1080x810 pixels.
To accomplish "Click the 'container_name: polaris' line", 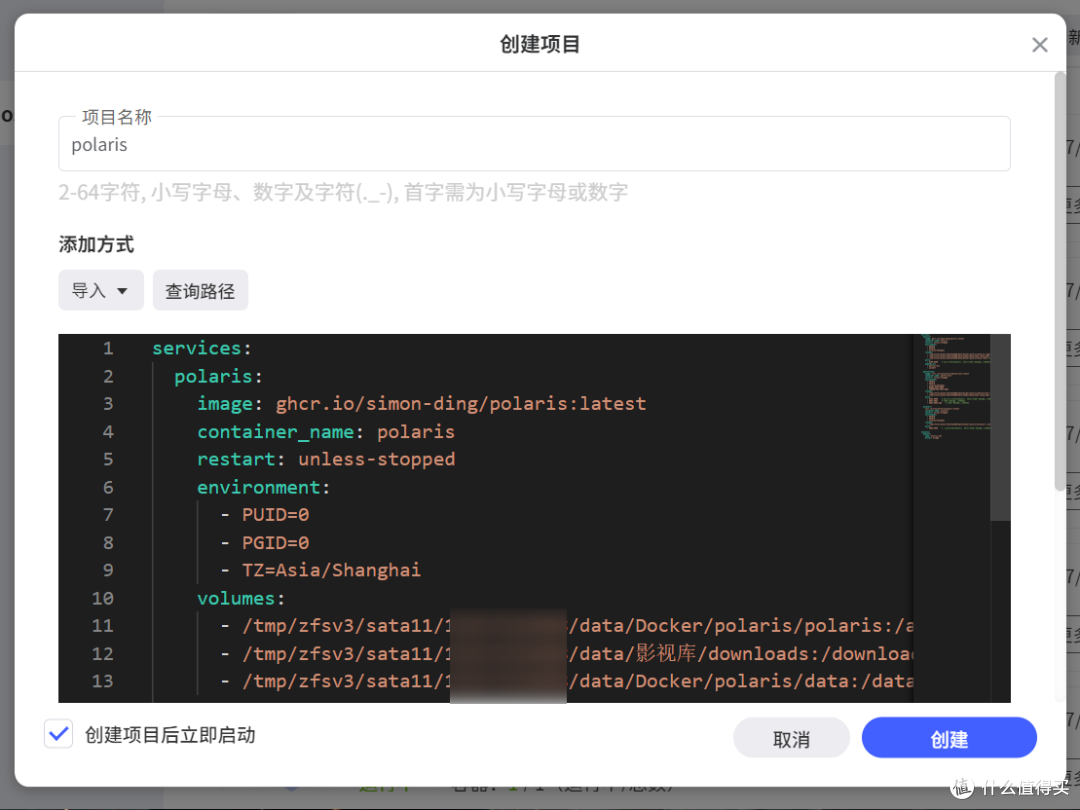I will coord(326,432).
